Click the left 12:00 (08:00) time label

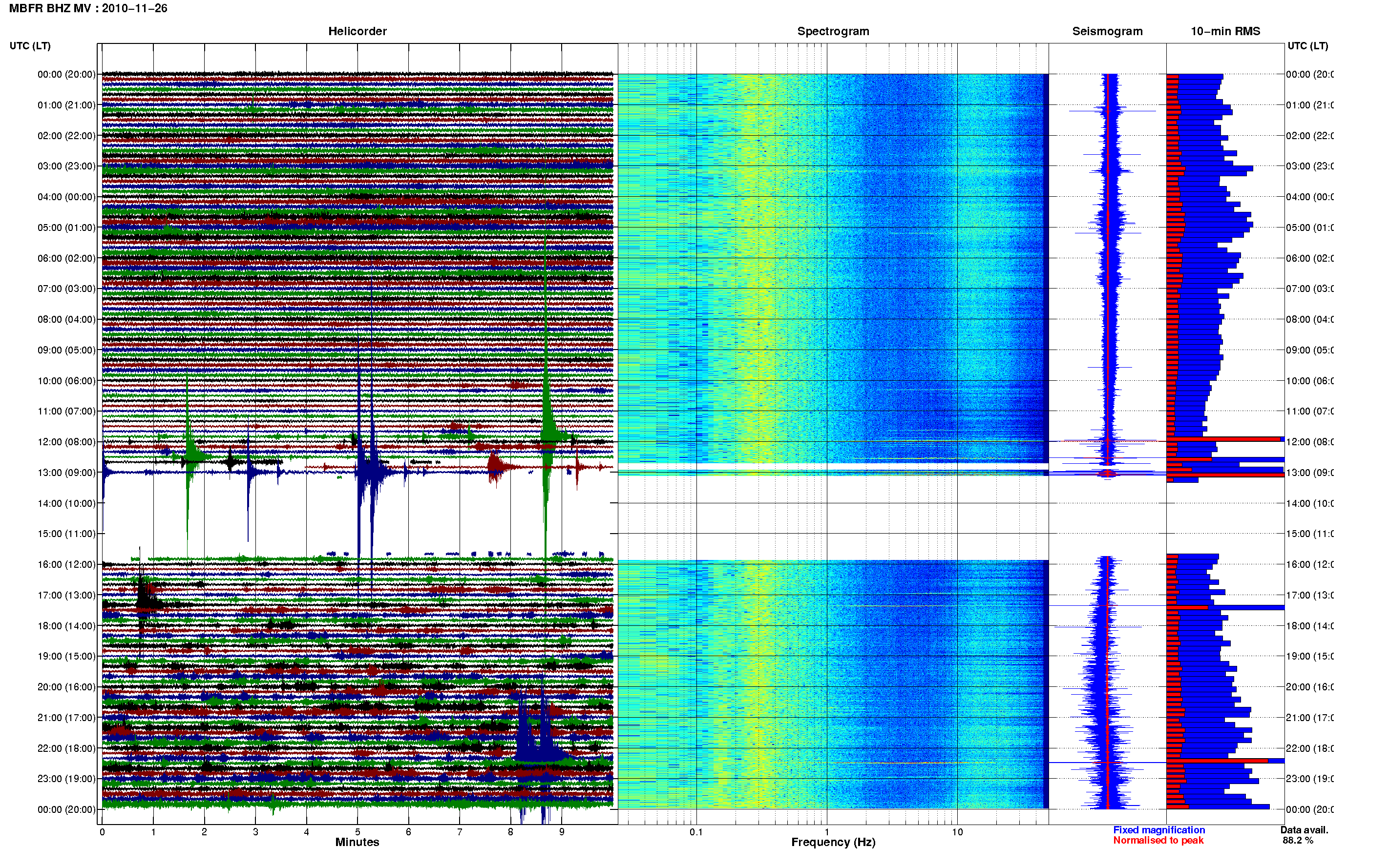66,441
